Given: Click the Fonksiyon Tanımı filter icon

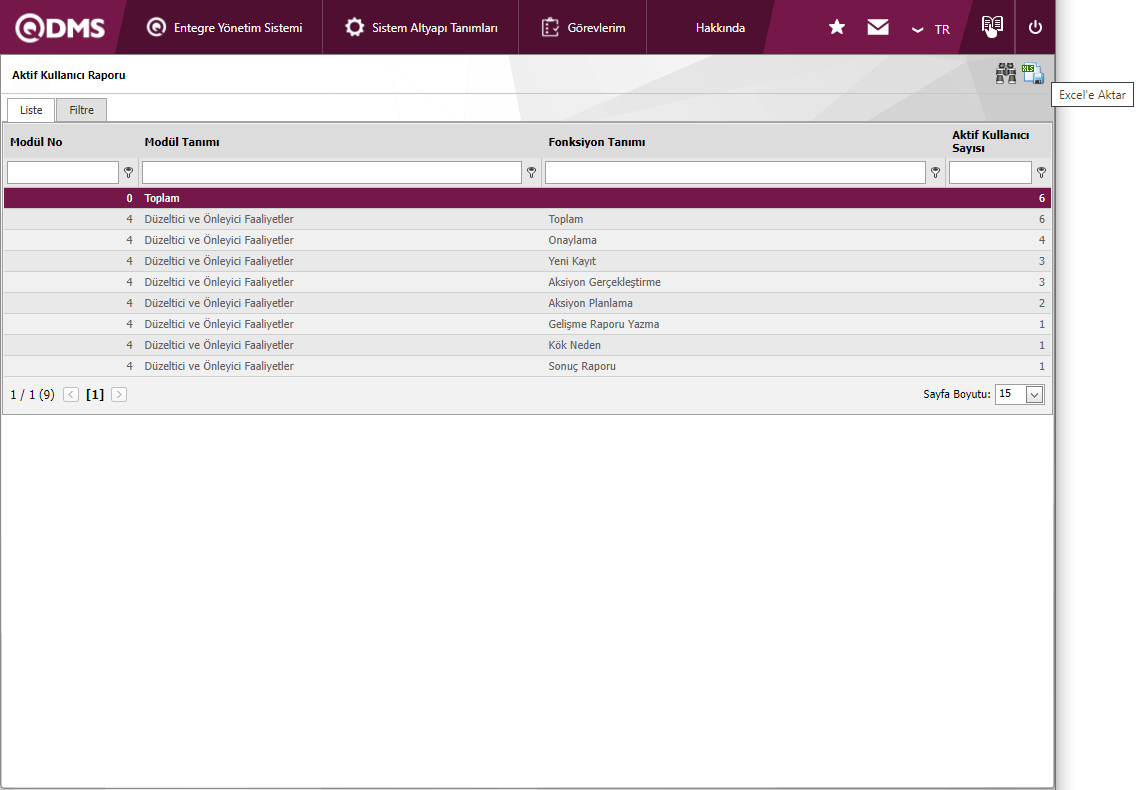Looking at the screenshot, I should [x=935, y=173].
